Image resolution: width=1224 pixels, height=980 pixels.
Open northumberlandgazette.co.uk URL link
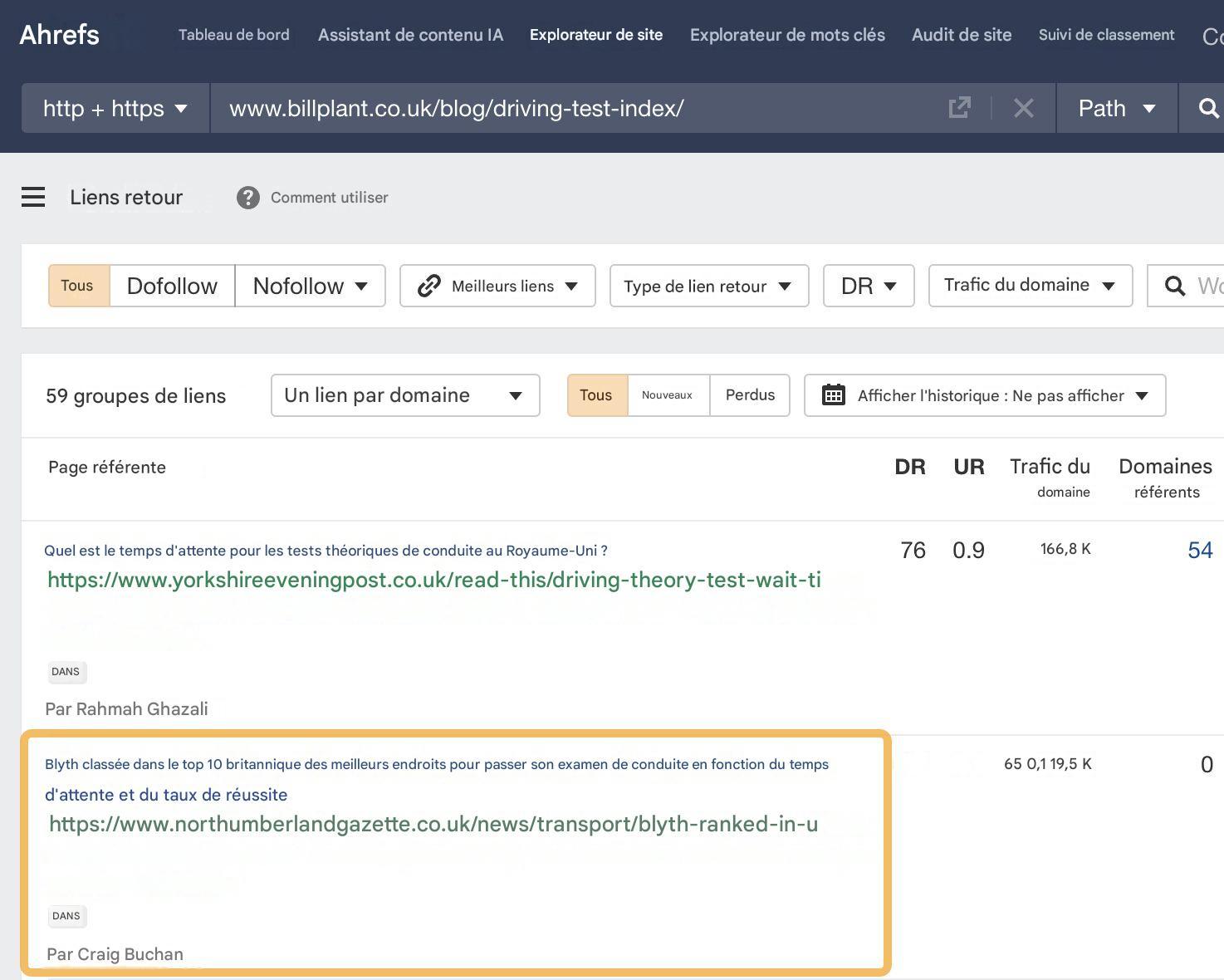pyautogui.click(x=433, y=824)
